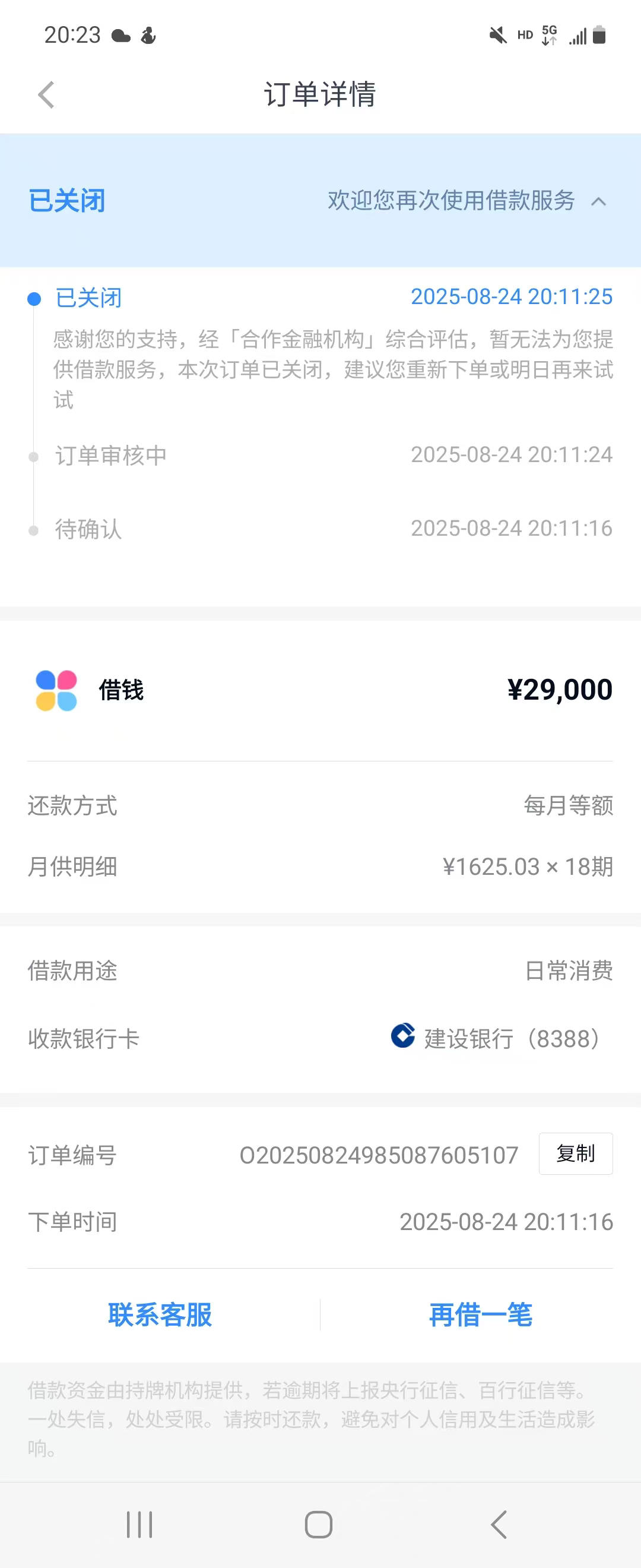Tap the blue 已关闭 timeline dot
The image size is (641, 1568).
coord(34,299)
